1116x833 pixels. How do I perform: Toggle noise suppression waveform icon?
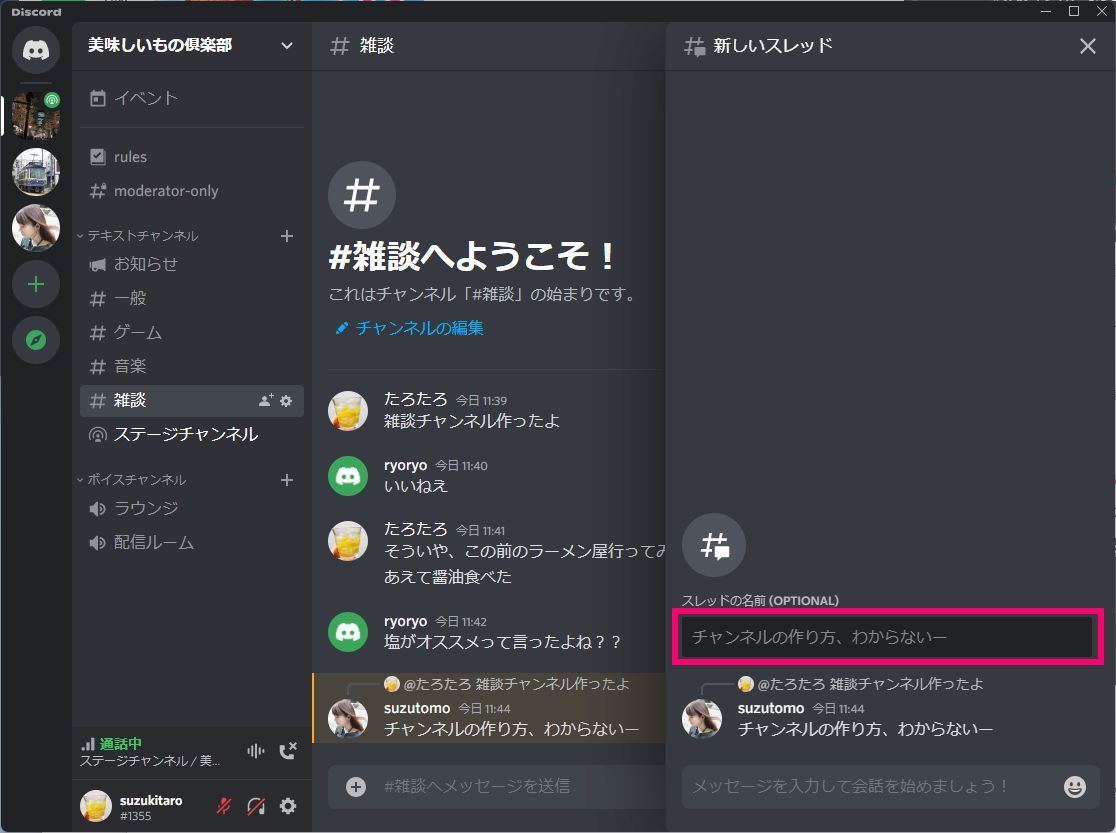(256, 750)
